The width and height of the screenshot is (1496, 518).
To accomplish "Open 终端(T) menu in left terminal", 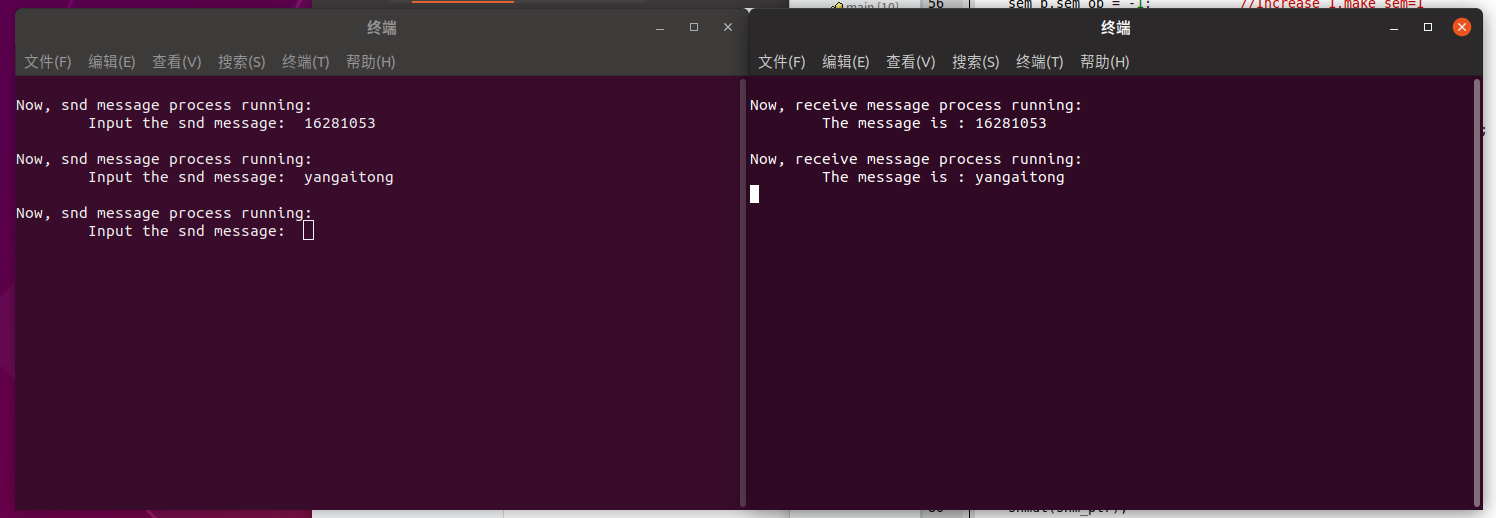I will [306, 62].
